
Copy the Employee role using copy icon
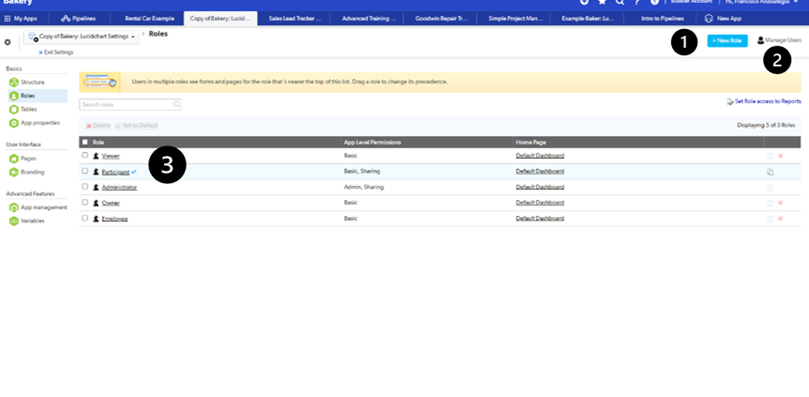click(x=770, y=219)
